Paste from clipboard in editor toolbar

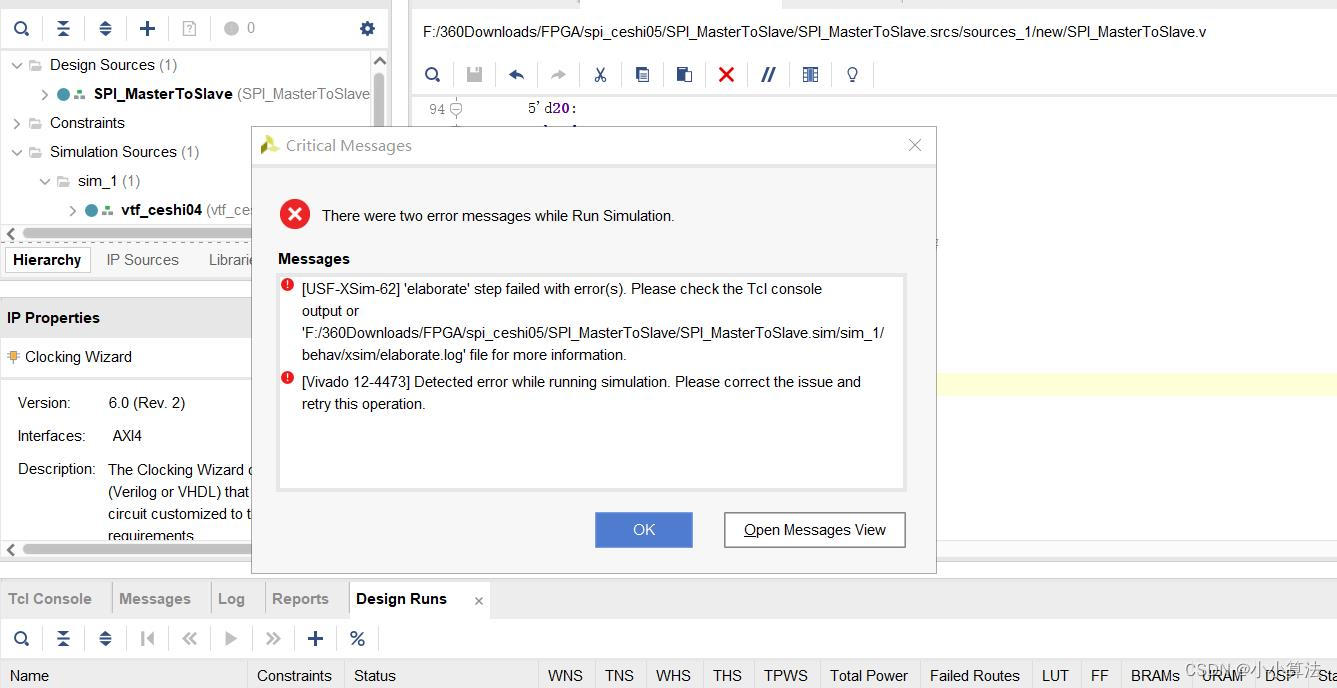[684, 74]
